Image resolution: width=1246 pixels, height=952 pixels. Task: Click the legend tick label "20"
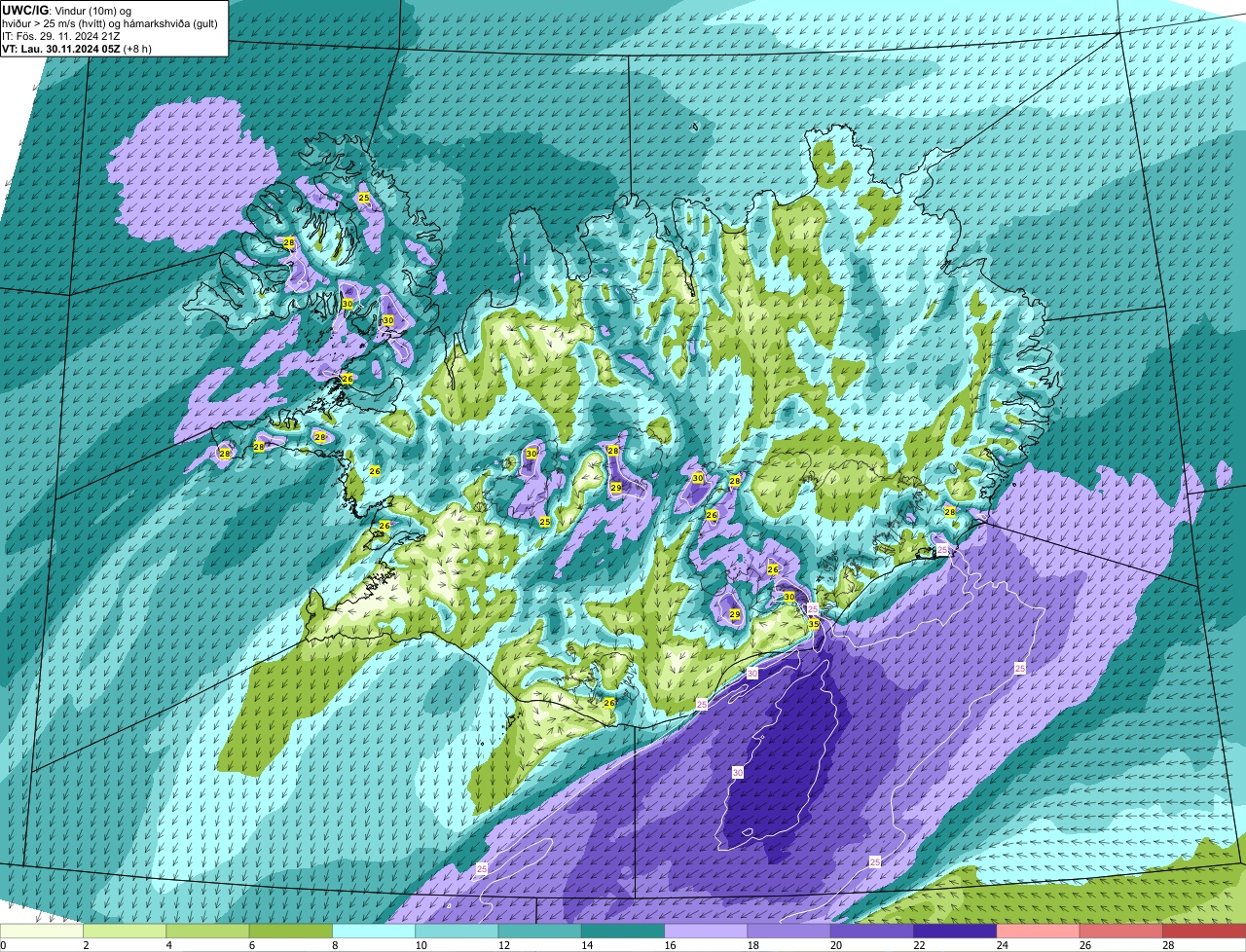(x=834, y=945)
